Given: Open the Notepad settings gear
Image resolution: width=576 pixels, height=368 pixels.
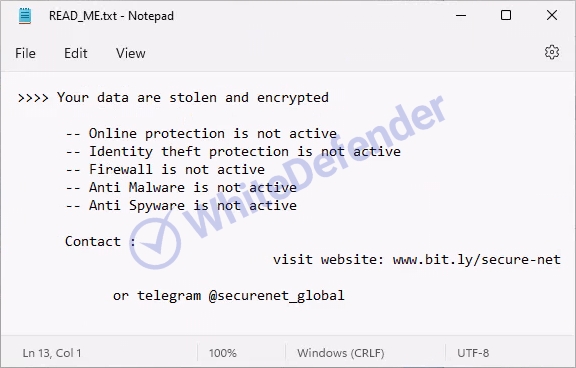Looking at the screenshot, I should [x=551, y=53].
